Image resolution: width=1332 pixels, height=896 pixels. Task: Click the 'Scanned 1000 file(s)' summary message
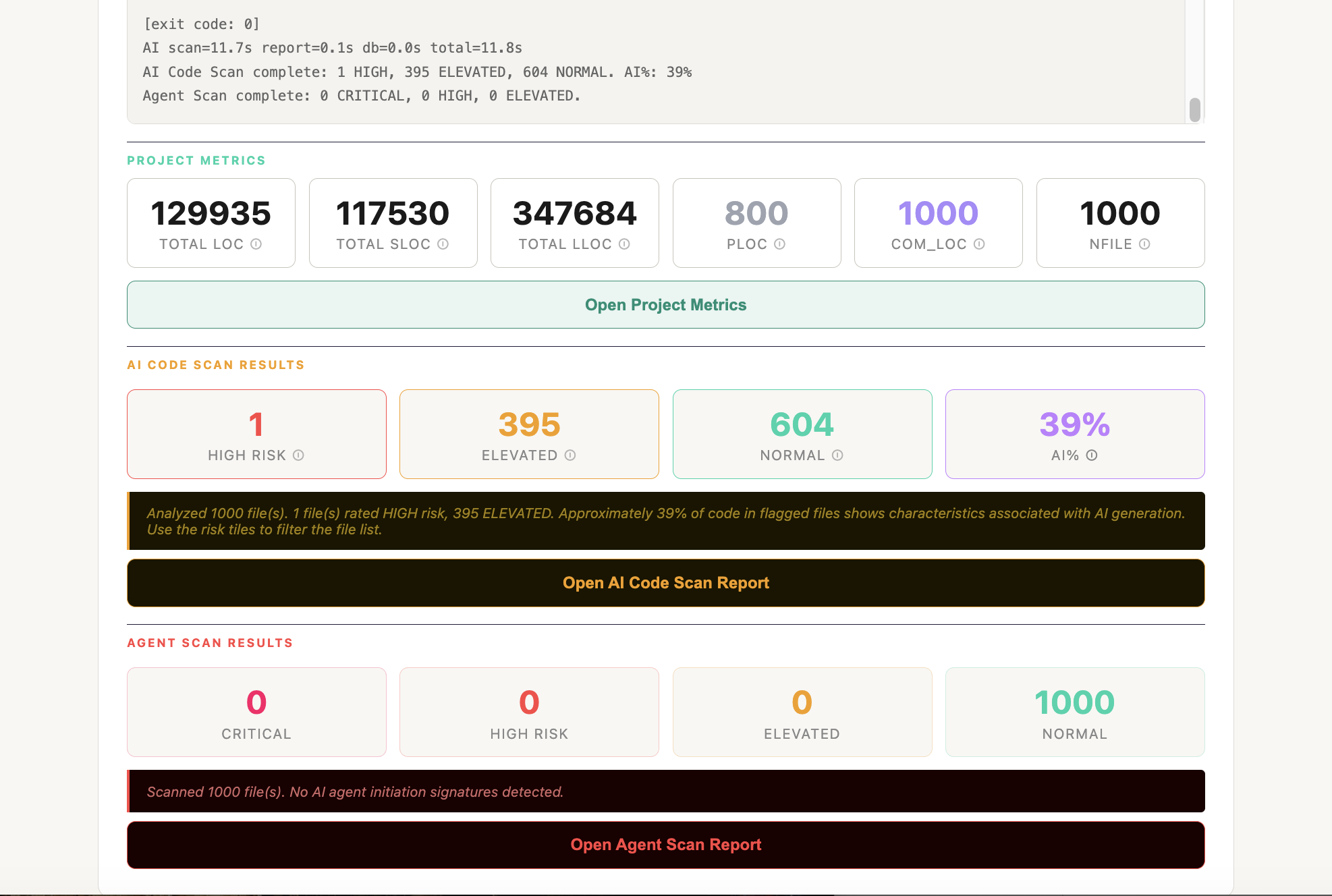(666, 791)
